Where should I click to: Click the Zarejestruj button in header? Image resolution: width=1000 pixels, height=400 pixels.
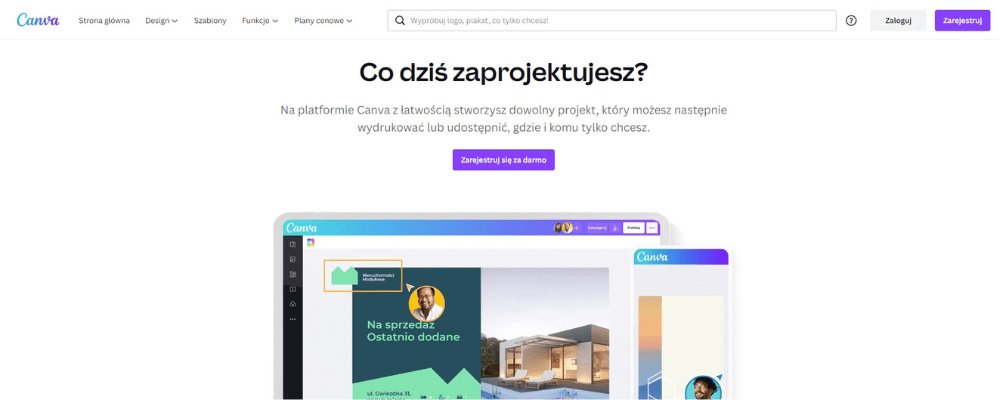[x=962, y=20]
